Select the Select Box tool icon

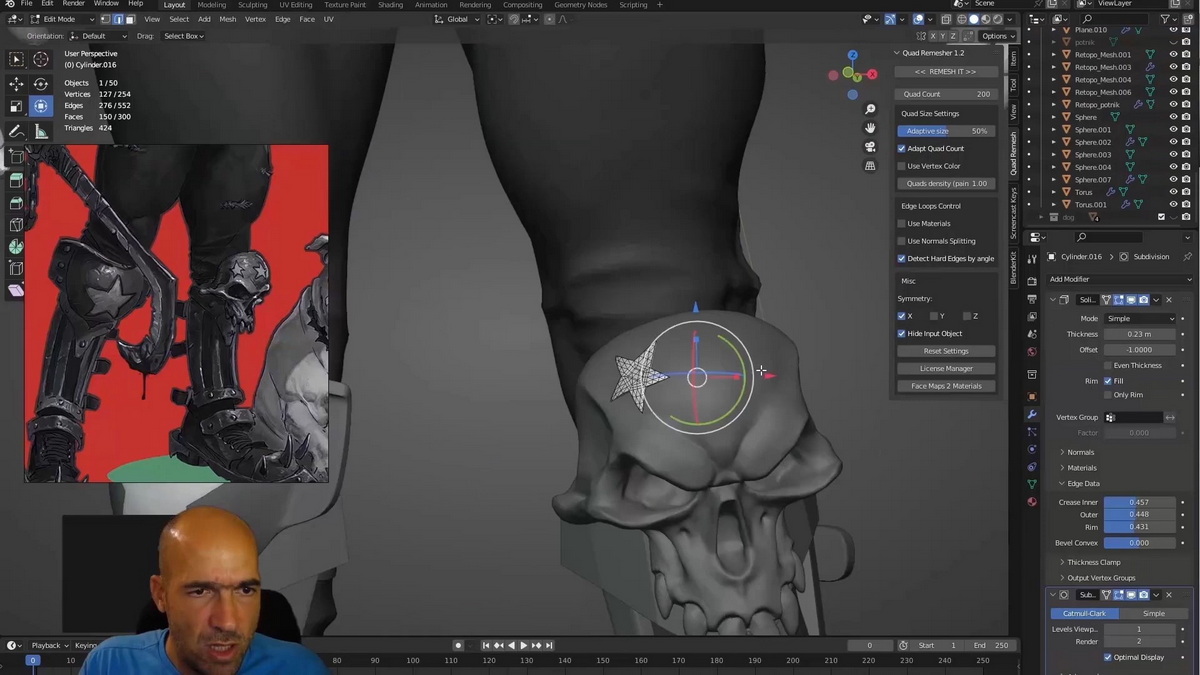coord(16,60)
